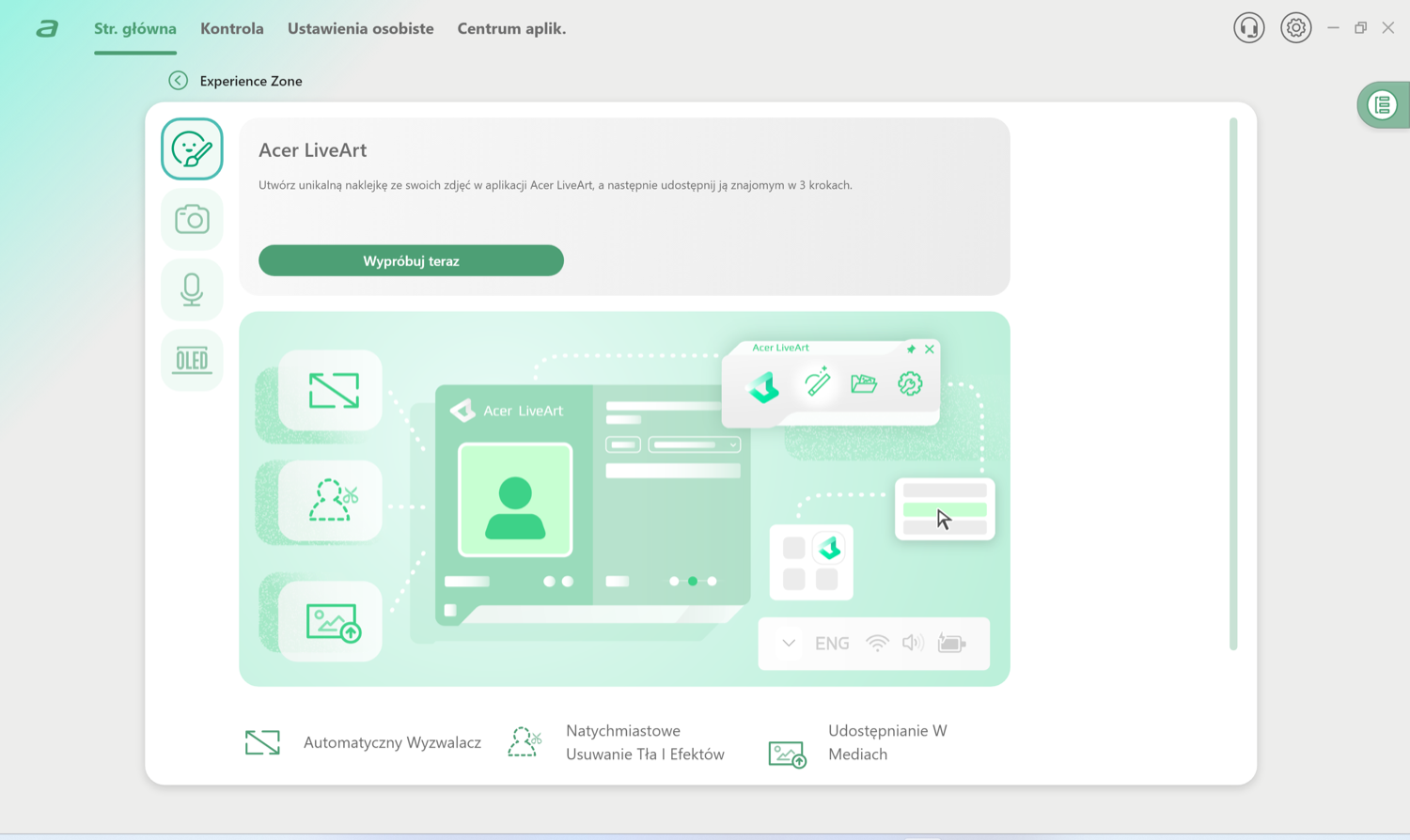Image resolution: width=1410 pixels, height=840 pixels.
Task: Click the Acer LiveArt illustration image
Action: point(624,499)
